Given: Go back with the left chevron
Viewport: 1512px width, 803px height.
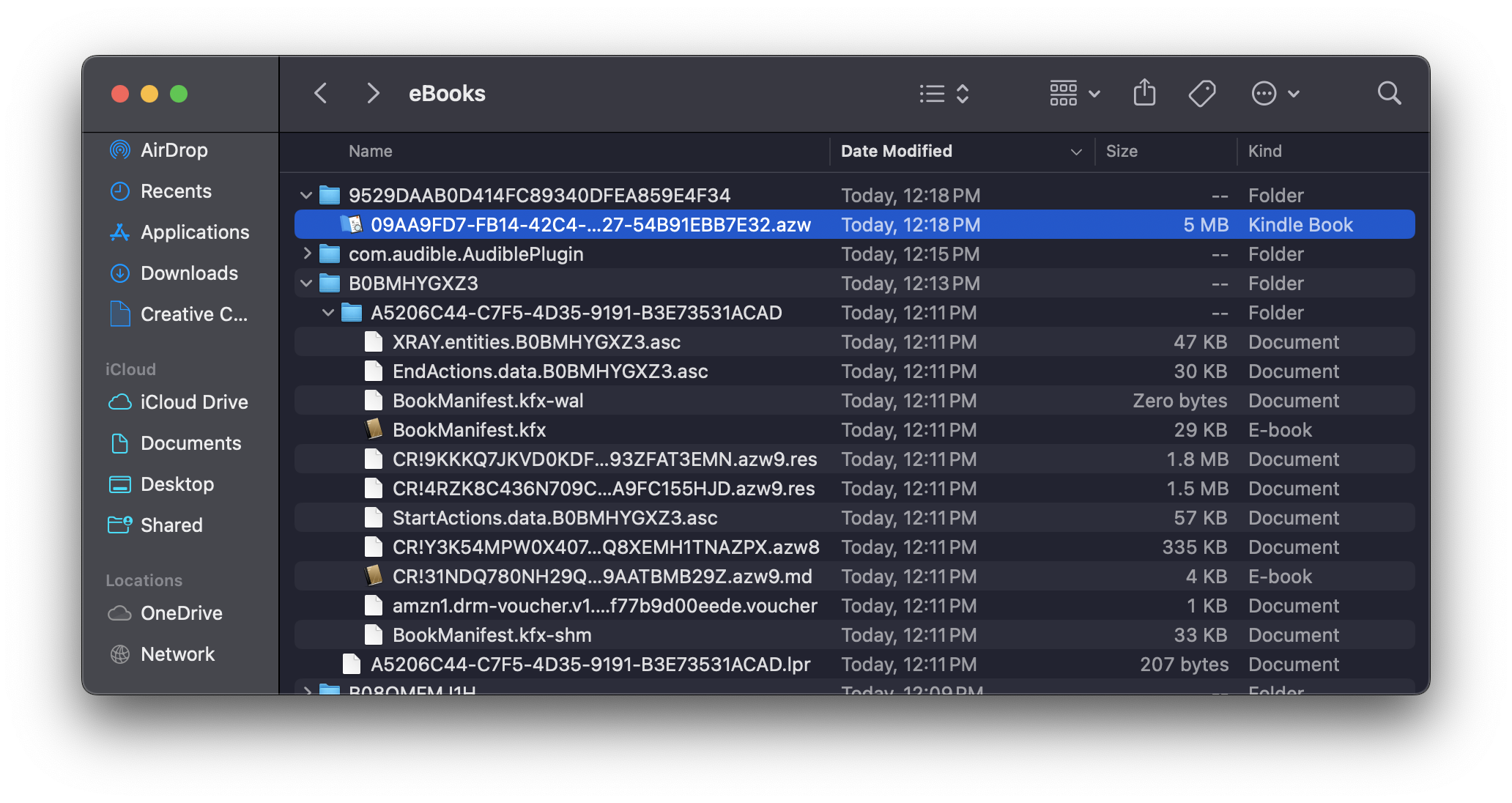Looking at the screenshot, I should 321,93.
